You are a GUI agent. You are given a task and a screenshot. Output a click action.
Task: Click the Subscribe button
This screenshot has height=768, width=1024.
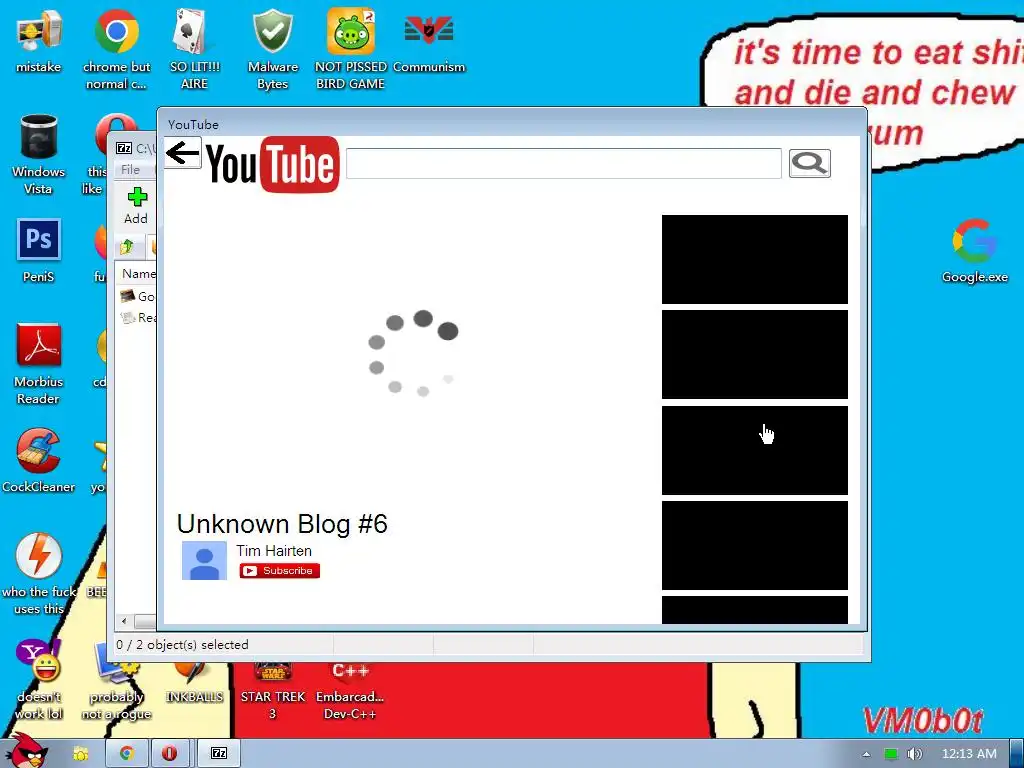pos(280,571)
